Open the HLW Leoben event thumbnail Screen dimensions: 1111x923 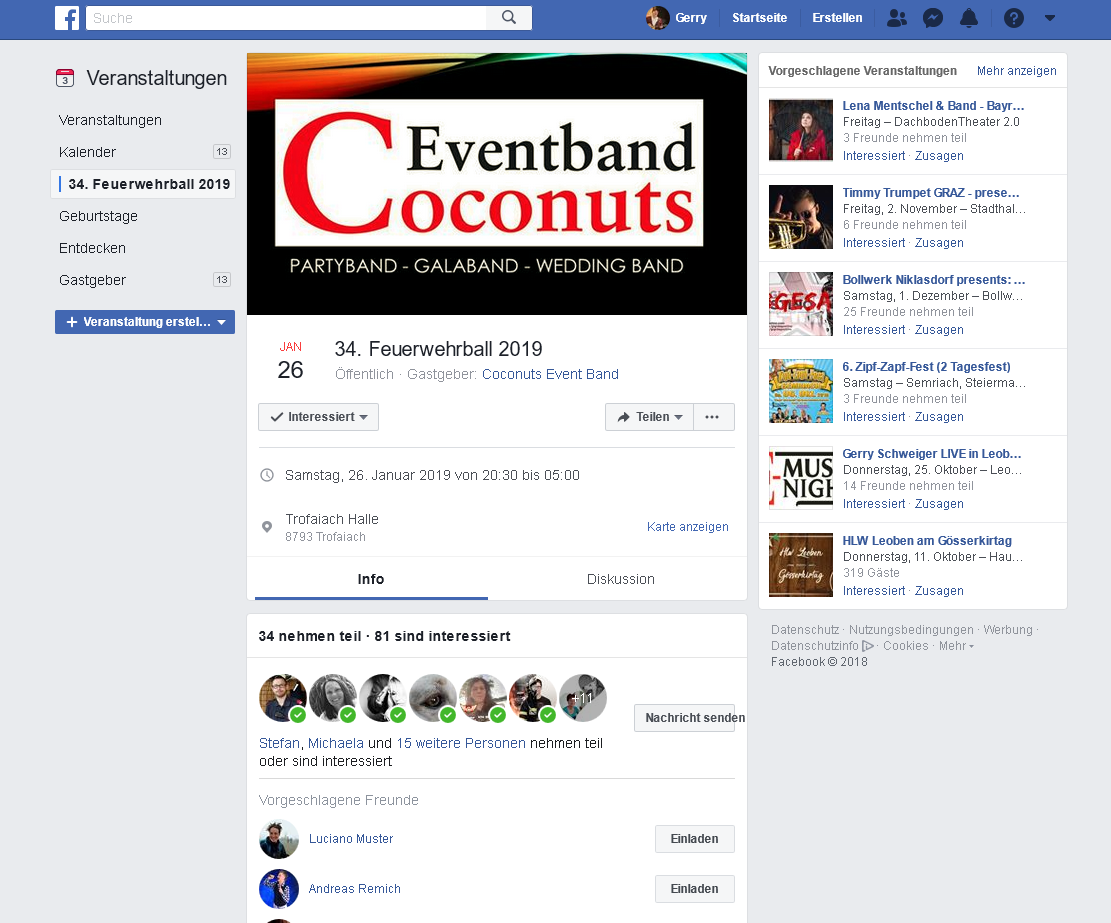801,565
